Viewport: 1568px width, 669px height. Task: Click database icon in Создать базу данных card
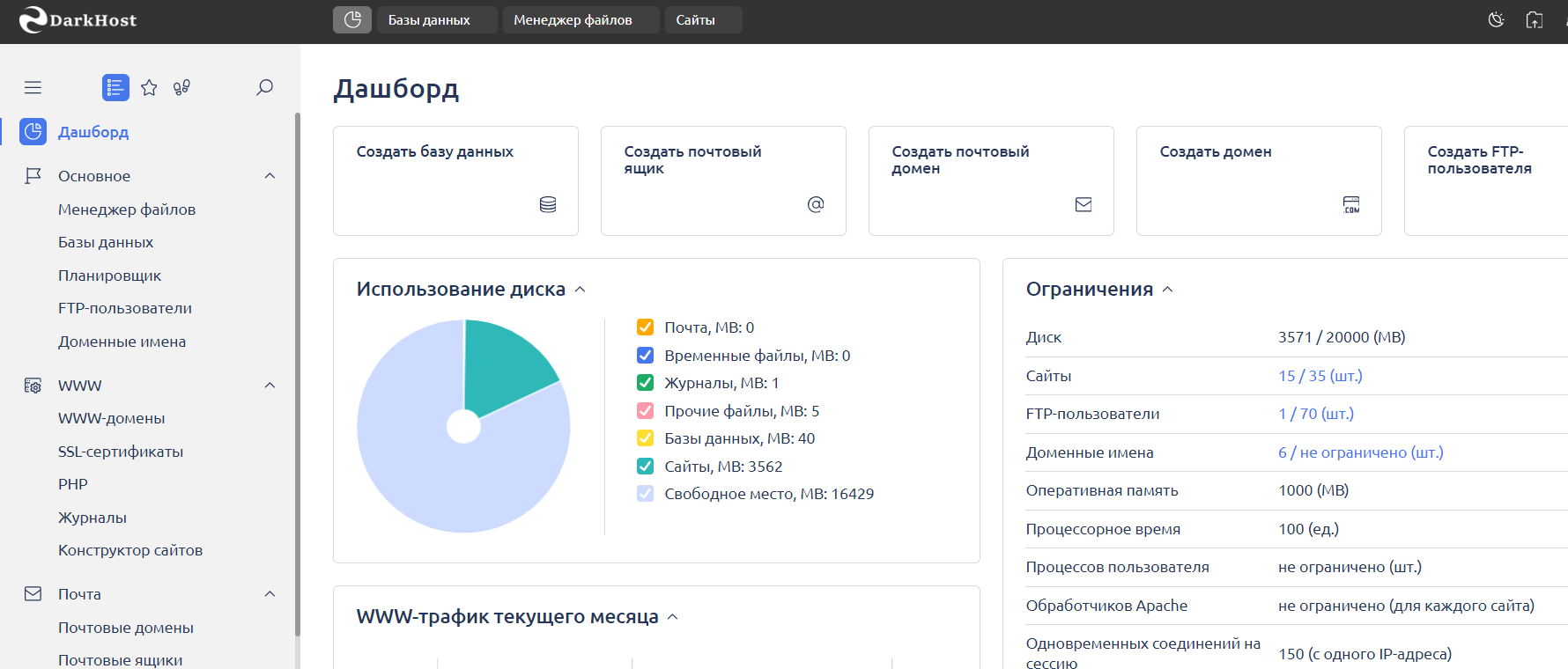click(548, 204)
